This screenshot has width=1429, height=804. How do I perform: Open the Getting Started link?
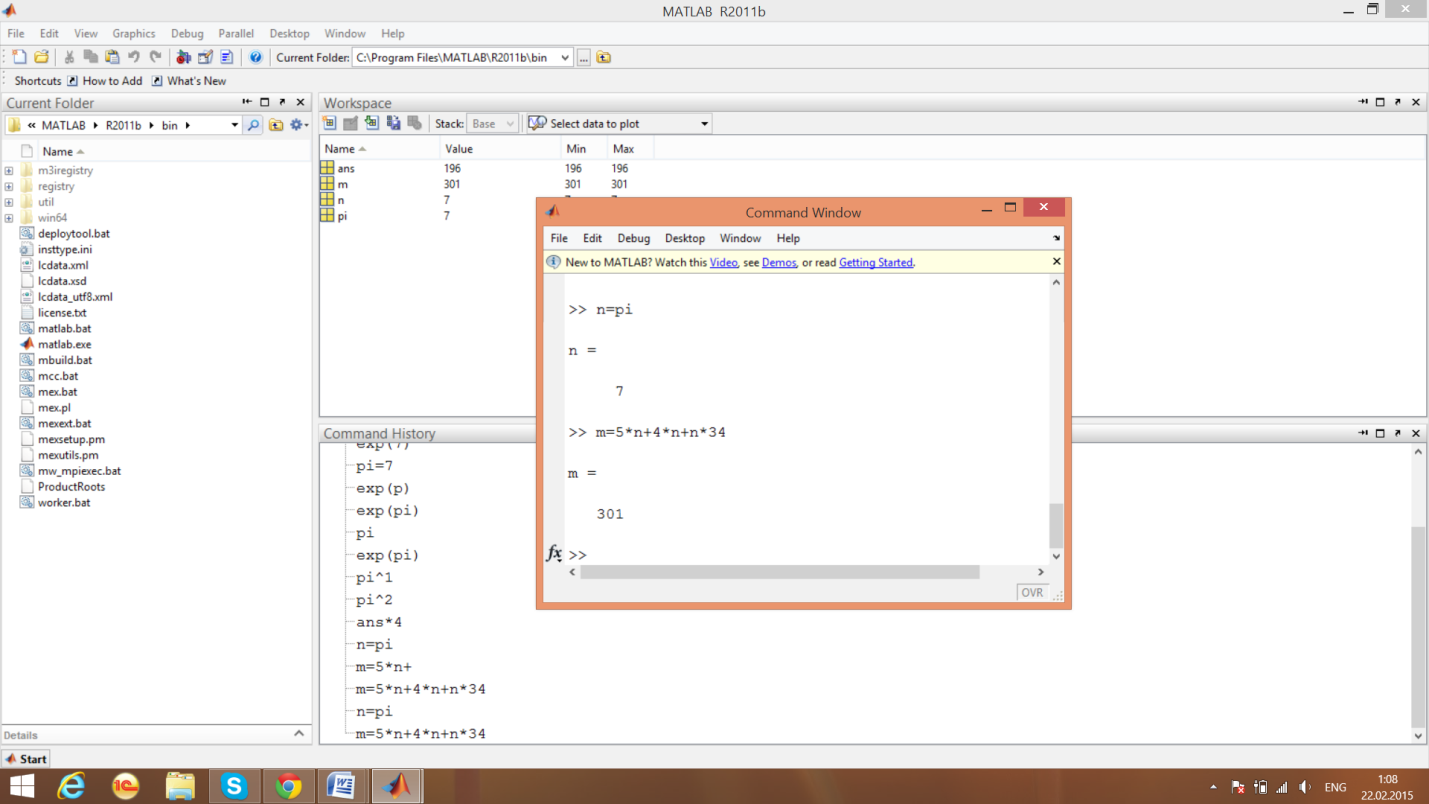point(876,262)
